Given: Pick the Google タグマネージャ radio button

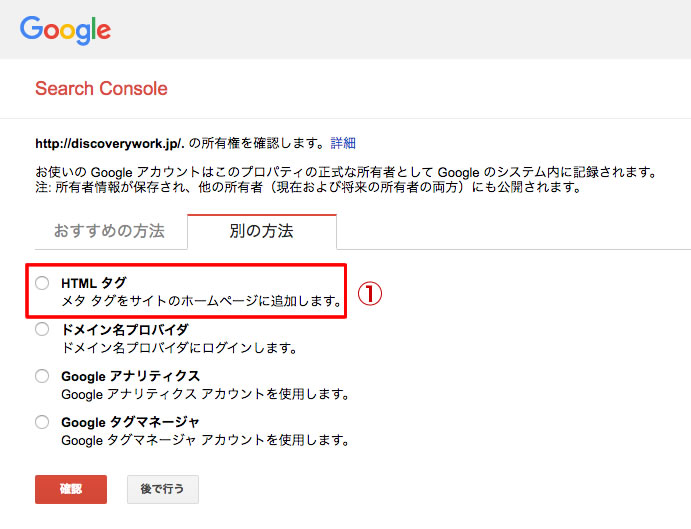Looking at the screenshot, I should 42,422.
